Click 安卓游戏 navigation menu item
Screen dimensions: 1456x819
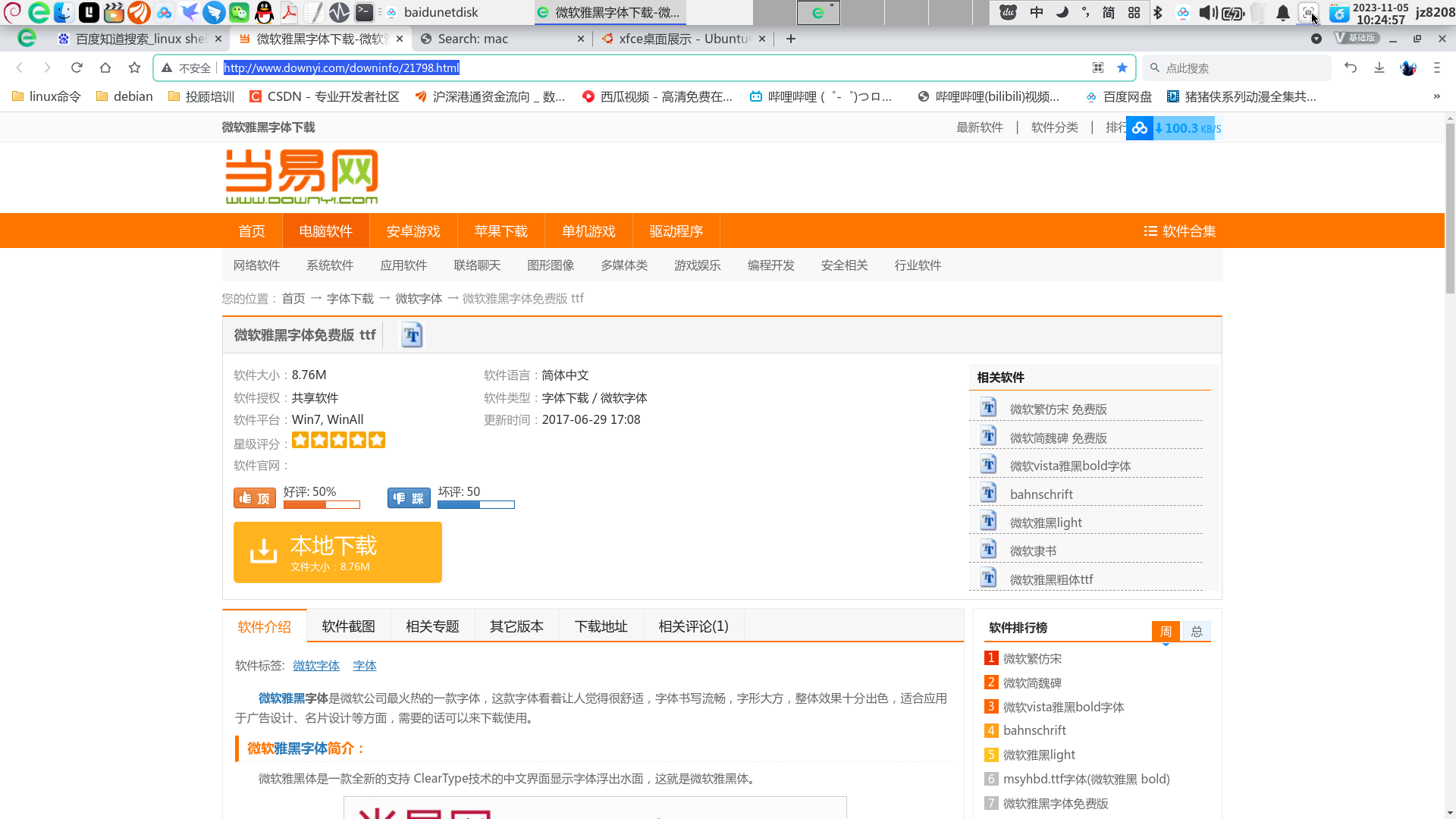(413, 231)
